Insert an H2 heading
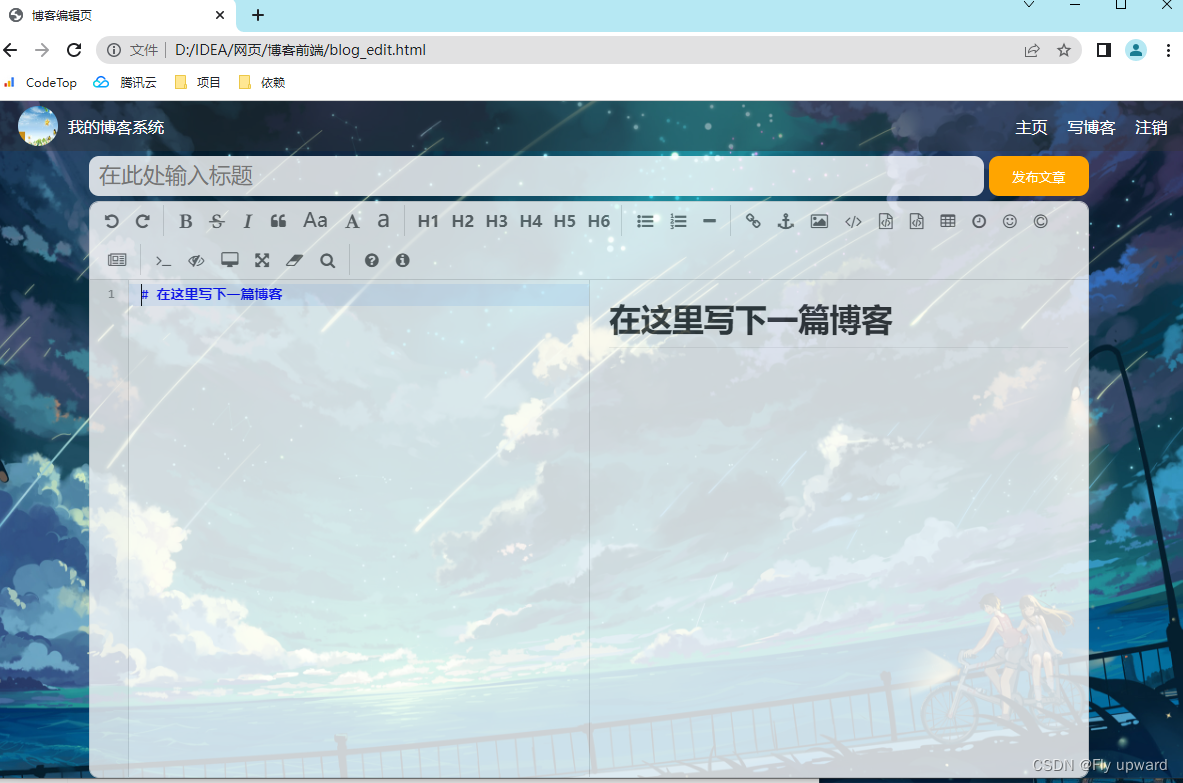This screenshot has height=783, width=1183. 462,221
